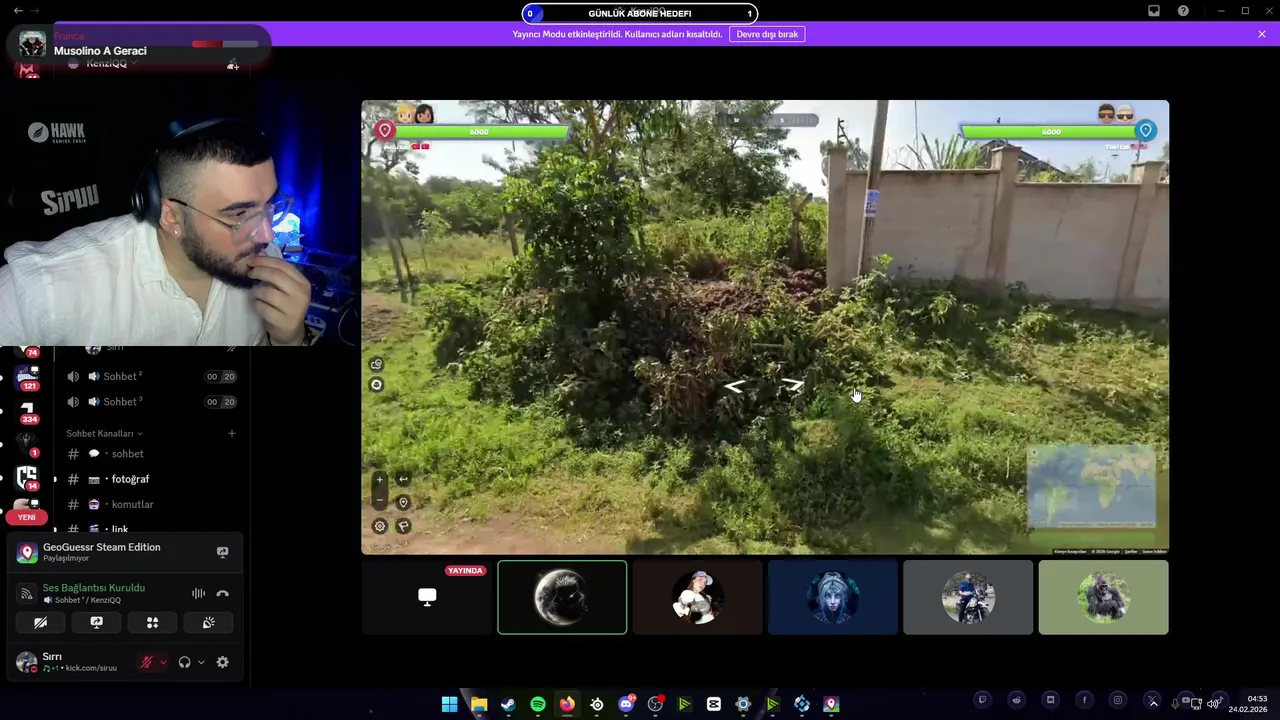Disconnect from the voice channel
The image size is (1280, 720).
pyautogui.click(x=222, y=594)
